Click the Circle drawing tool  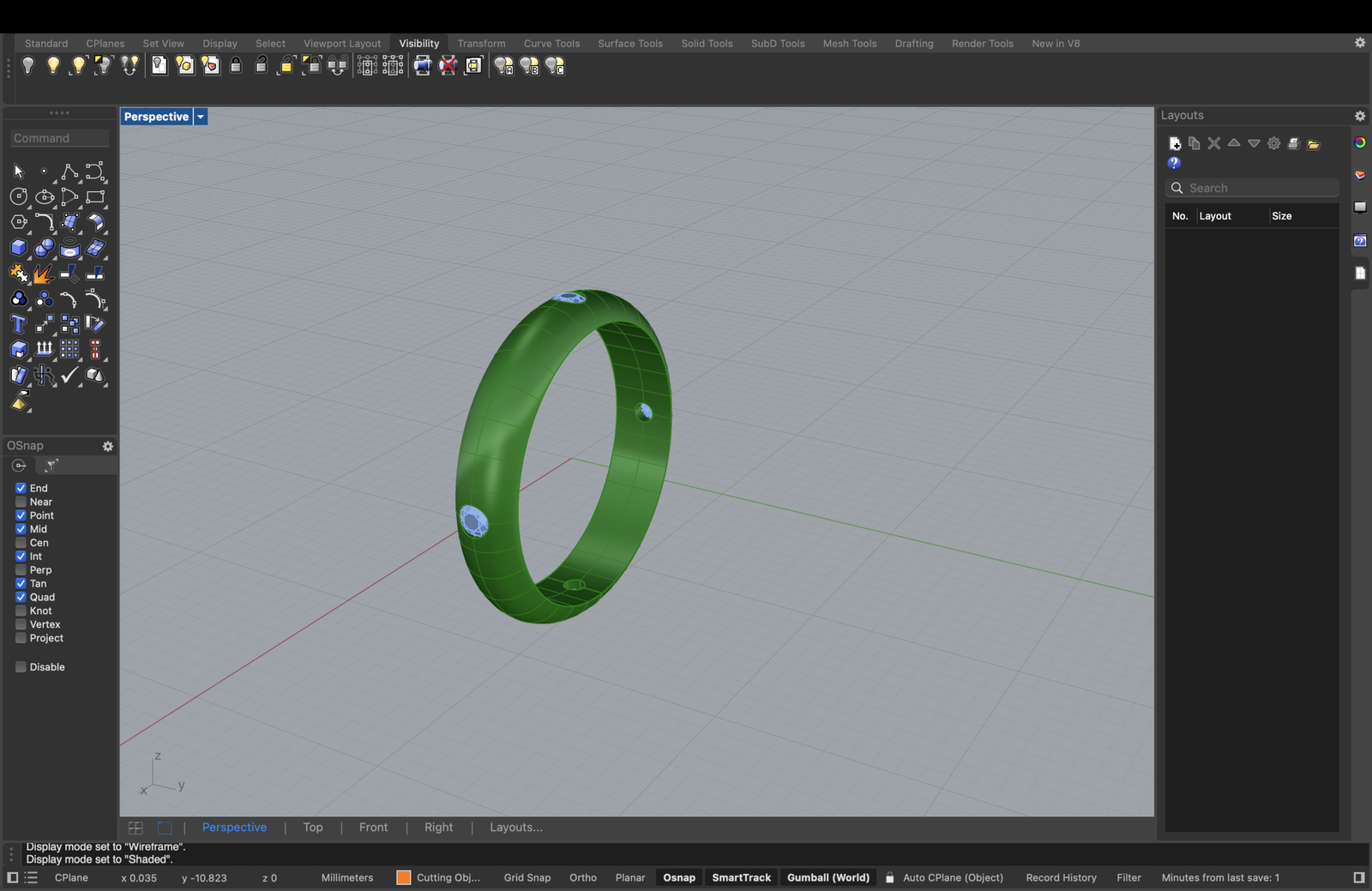pos(18,197)
